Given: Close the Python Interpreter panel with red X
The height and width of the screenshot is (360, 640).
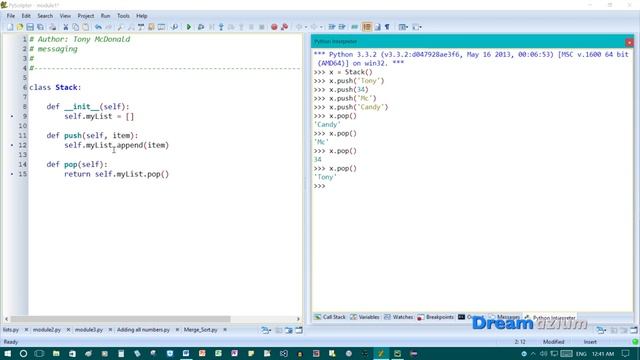Looking at the screenshot, I should pyautogui.click(x=629, y=42).
